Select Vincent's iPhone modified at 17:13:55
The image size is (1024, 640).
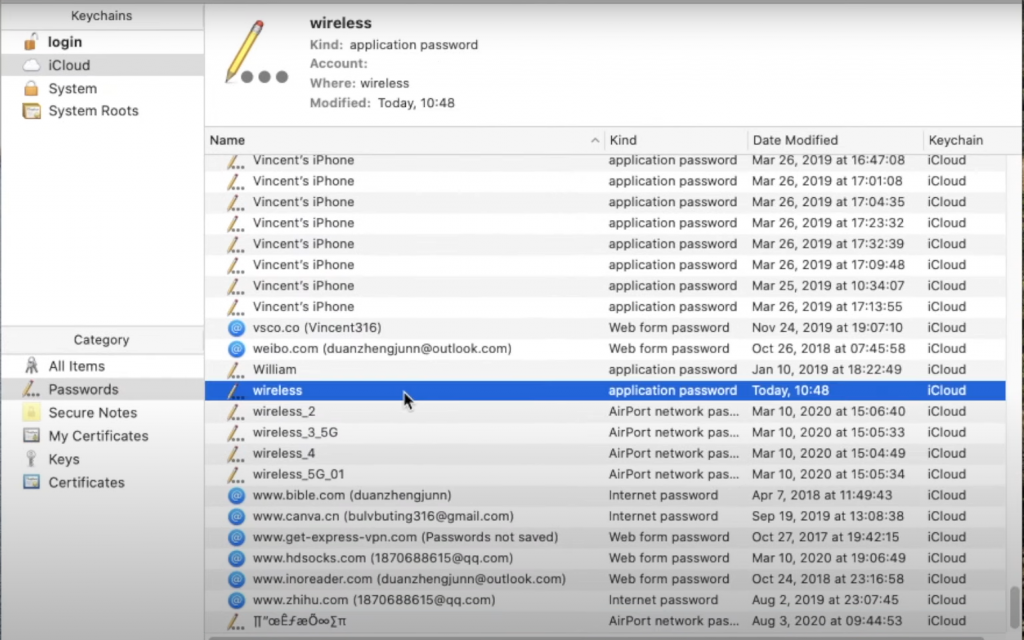click(605, 307)
